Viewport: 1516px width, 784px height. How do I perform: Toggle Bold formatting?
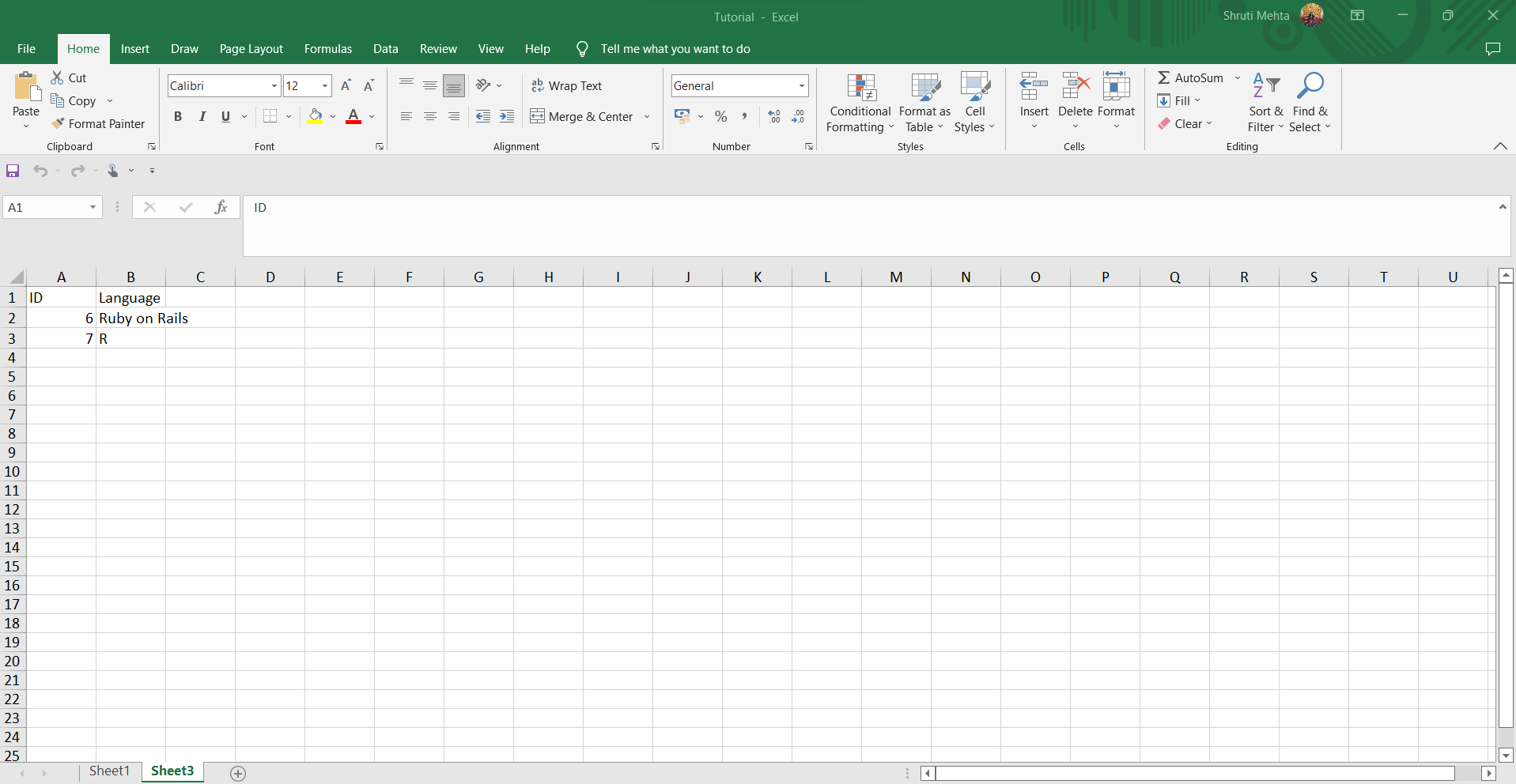tap(178, 116)
